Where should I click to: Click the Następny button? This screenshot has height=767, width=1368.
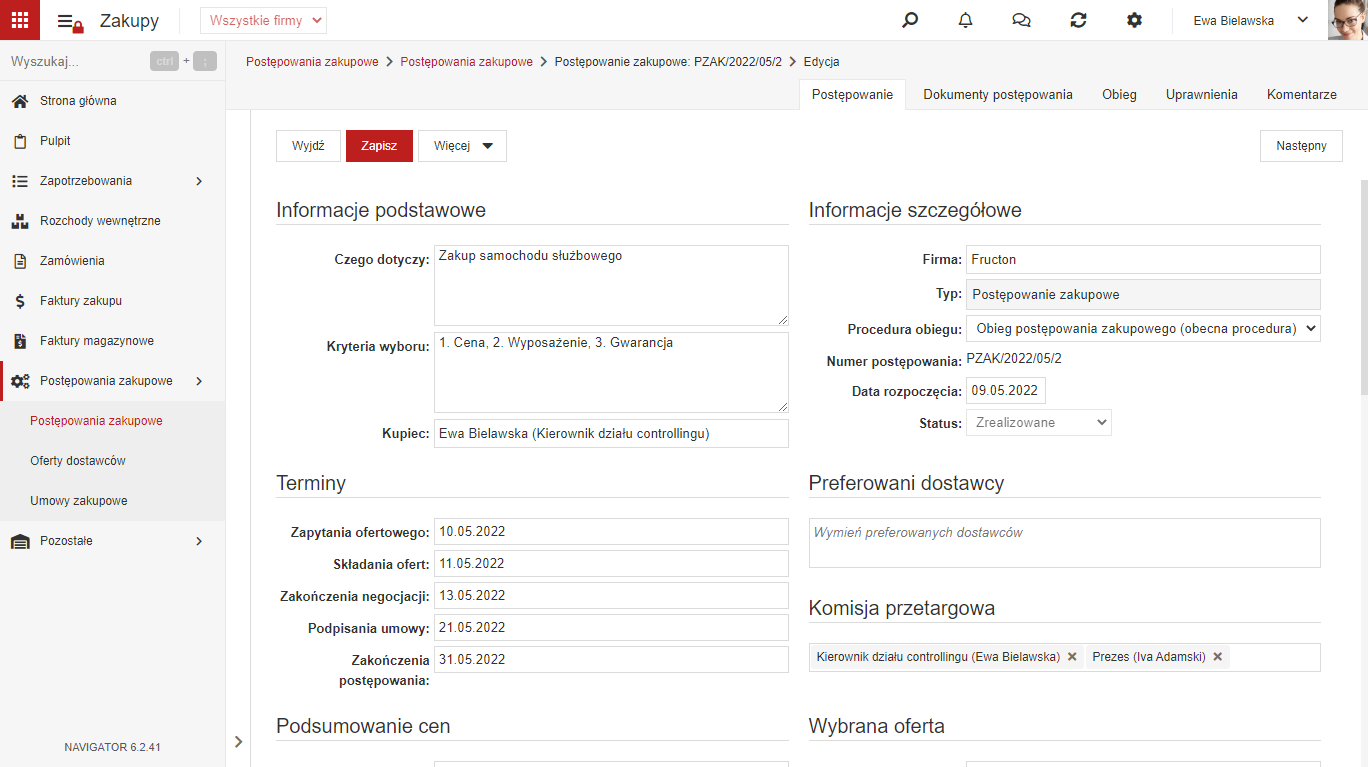coord(1301,146)
